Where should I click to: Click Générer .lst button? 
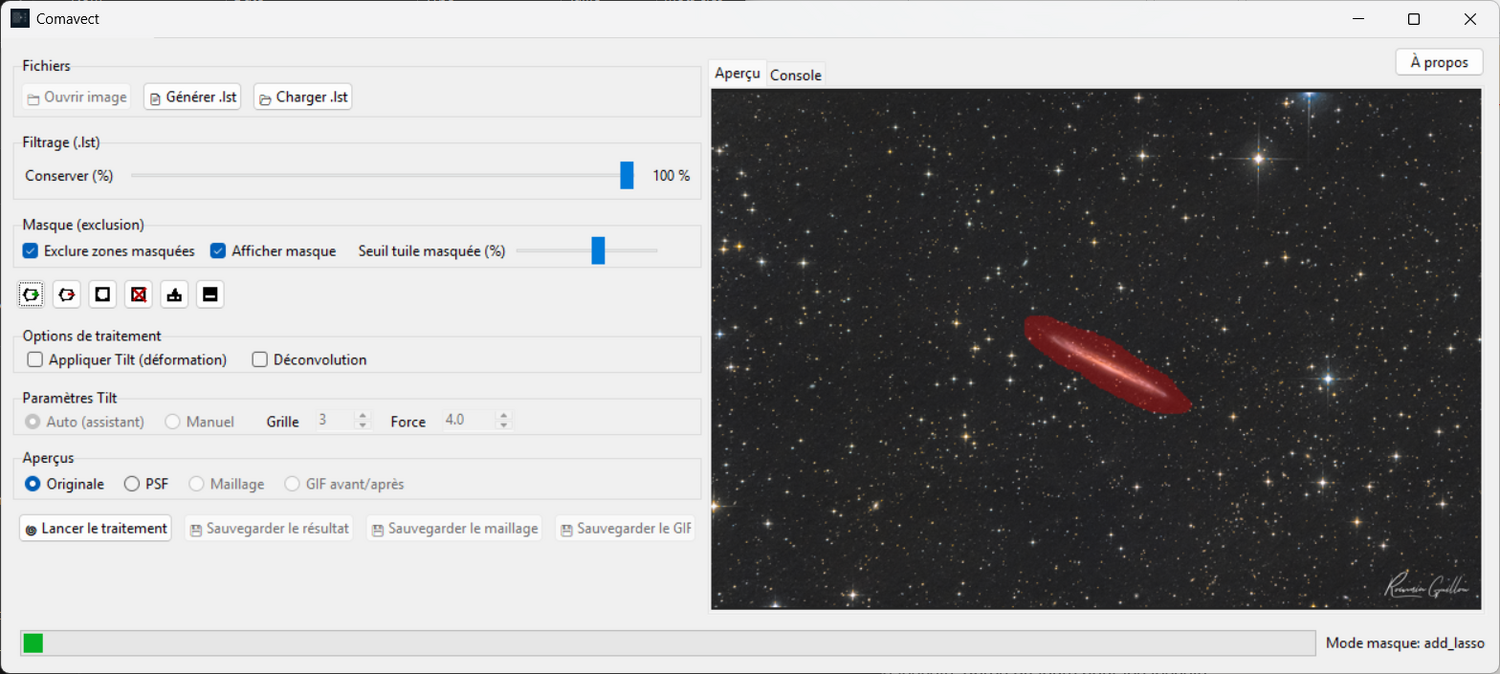coord(193,97)
